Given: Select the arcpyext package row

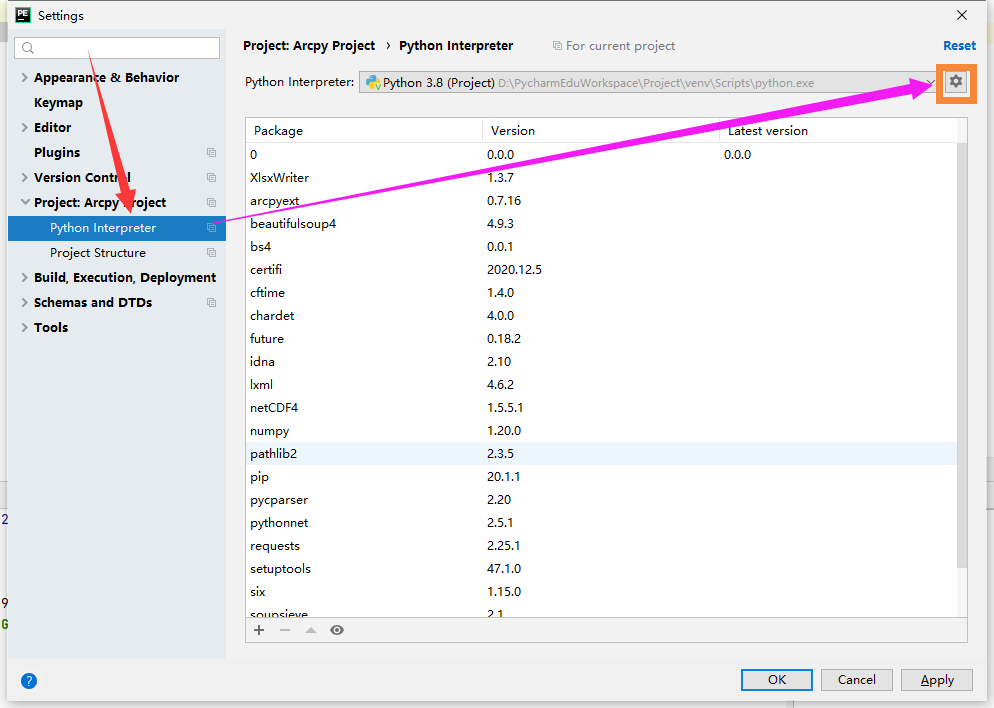Looking at the screenshot, I should 601,201.
